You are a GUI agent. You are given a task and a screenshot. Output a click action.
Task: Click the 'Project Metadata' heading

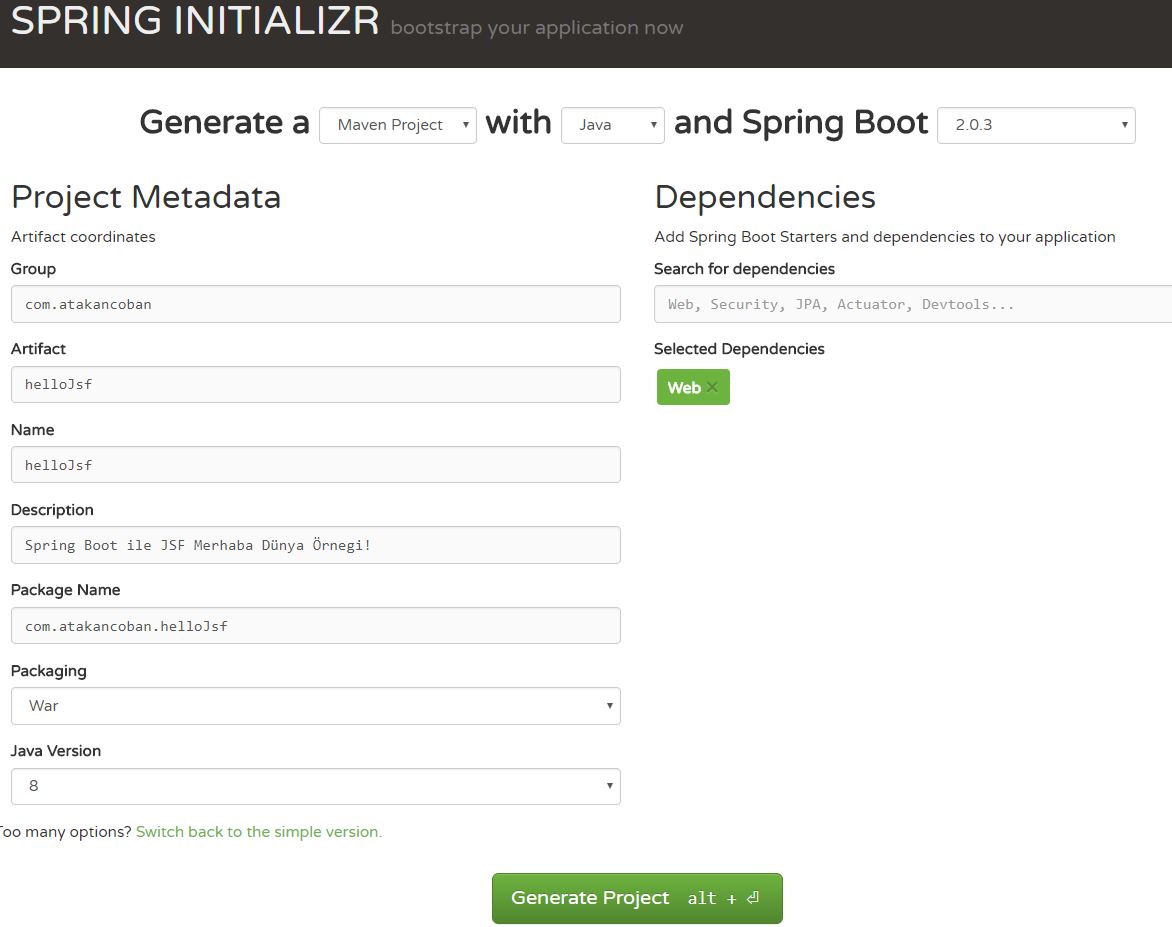pyautogui.click(x=146, y=197)
